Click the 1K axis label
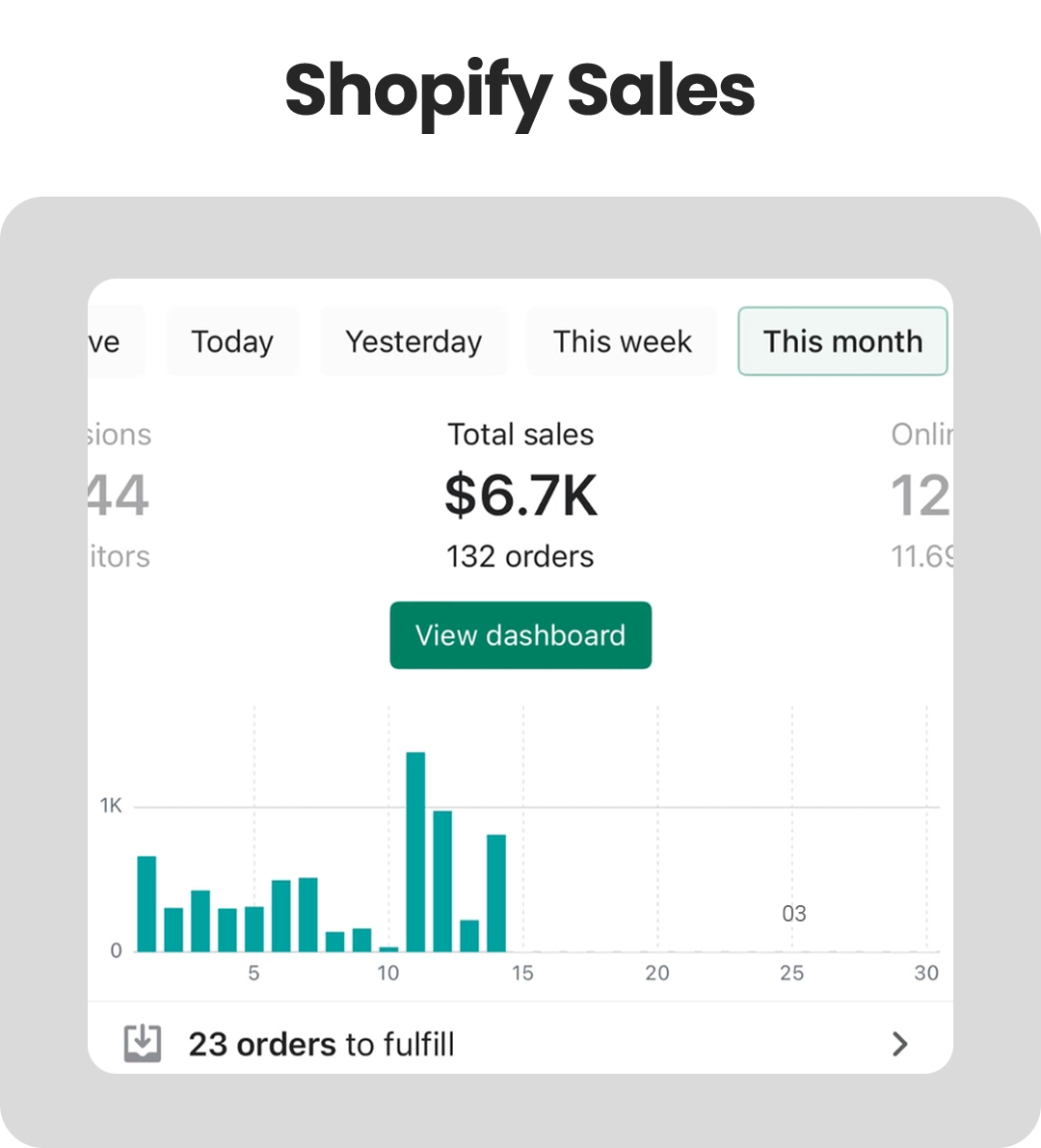The height and width of the screenshot is (1148, 1041). pos(111,806)
